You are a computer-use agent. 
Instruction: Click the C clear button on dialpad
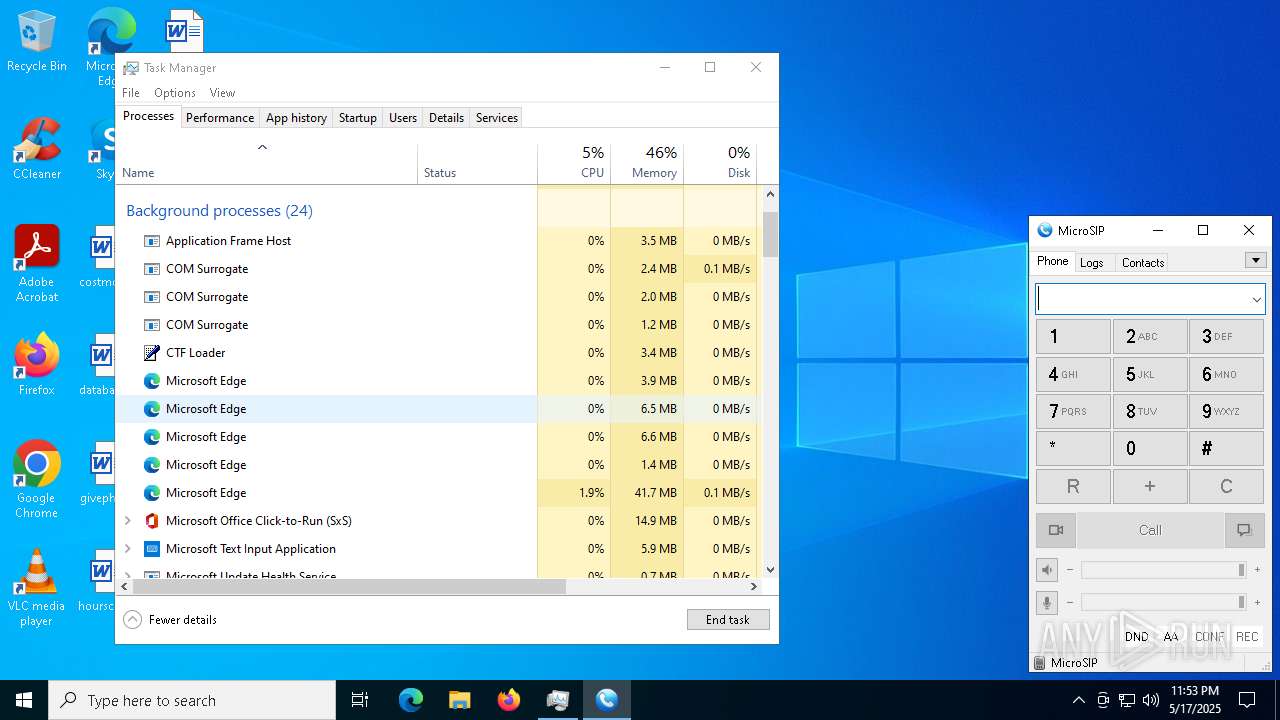(1227, 487)
